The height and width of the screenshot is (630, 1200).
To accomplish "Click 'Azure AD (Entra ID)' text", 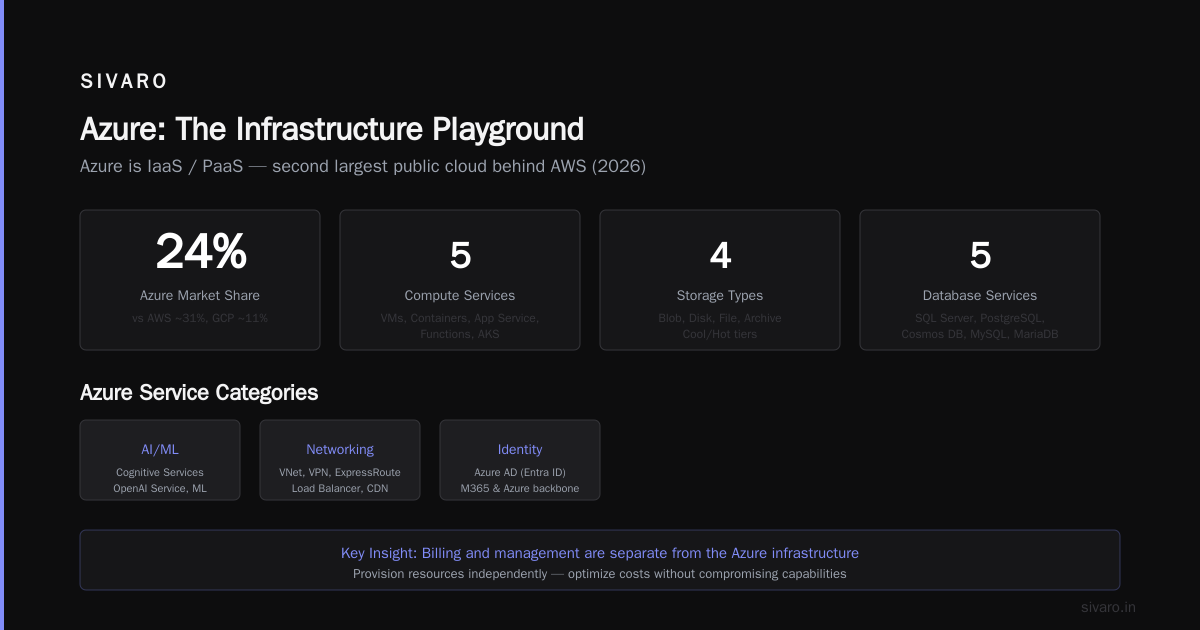I will click(520, 472).
